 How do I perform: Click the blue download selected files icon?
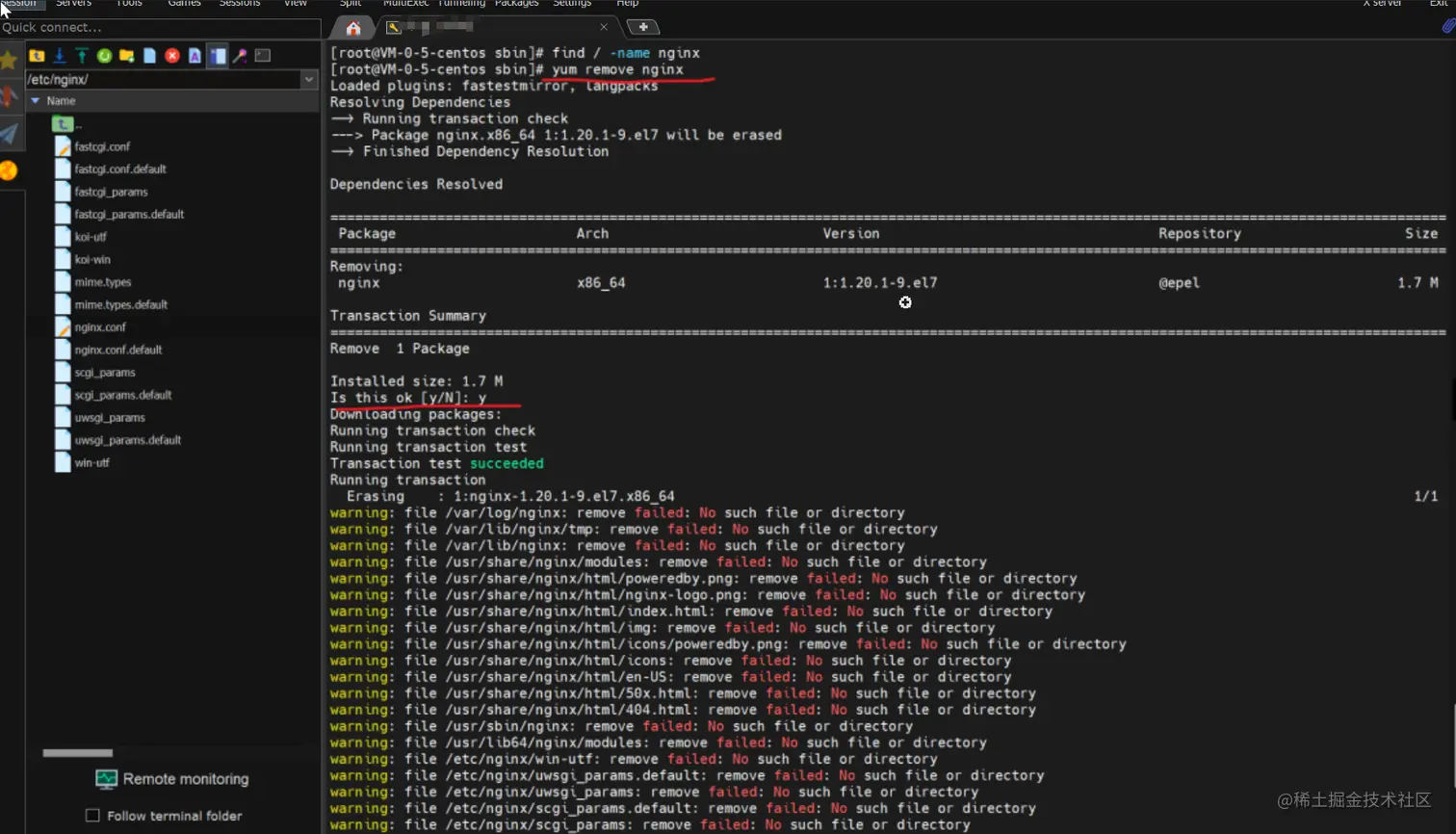pyautogui.click(x=60, y=56)
